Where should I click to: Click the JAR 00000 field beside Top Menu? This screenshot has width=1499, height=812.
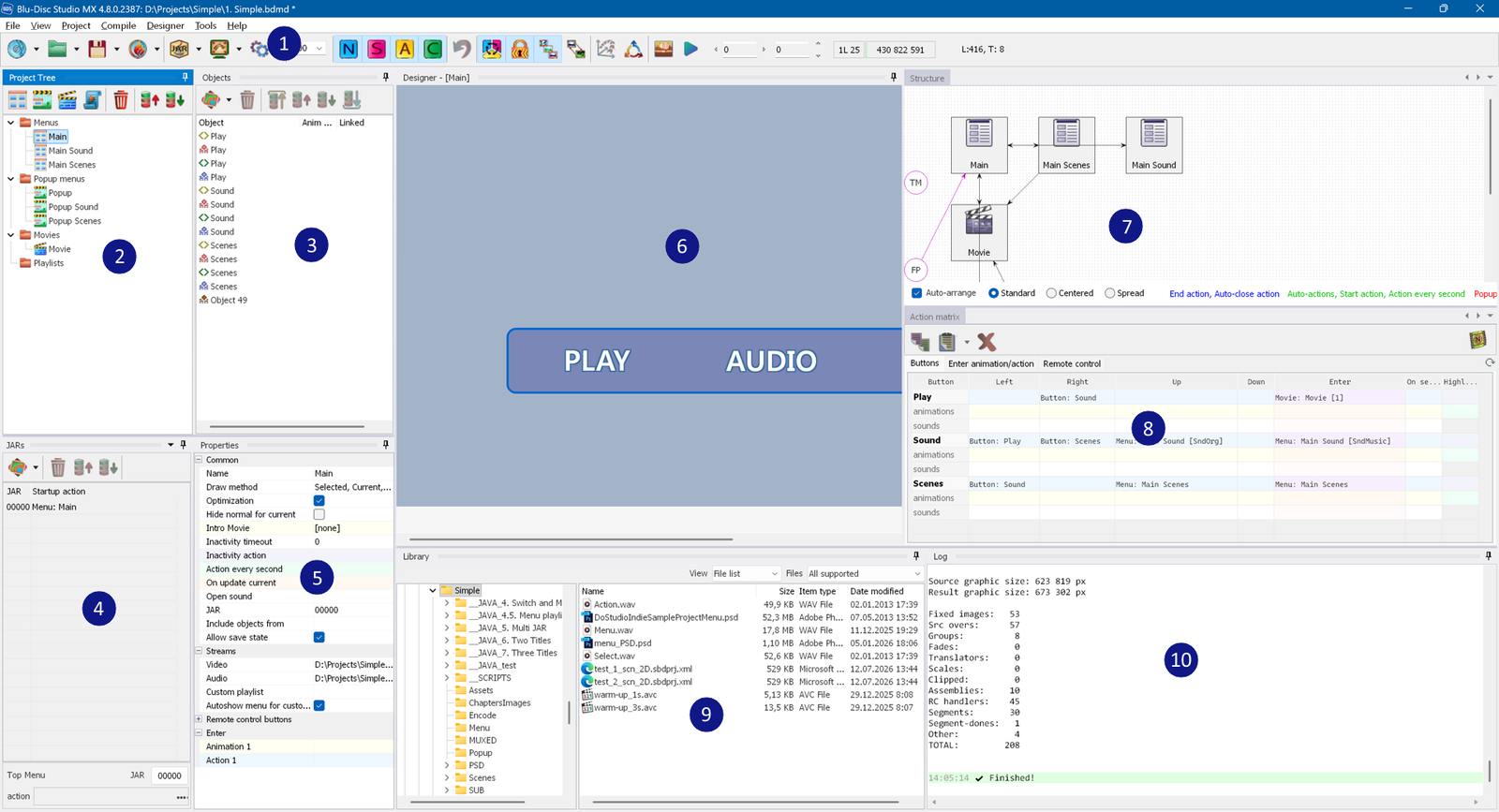170,775
